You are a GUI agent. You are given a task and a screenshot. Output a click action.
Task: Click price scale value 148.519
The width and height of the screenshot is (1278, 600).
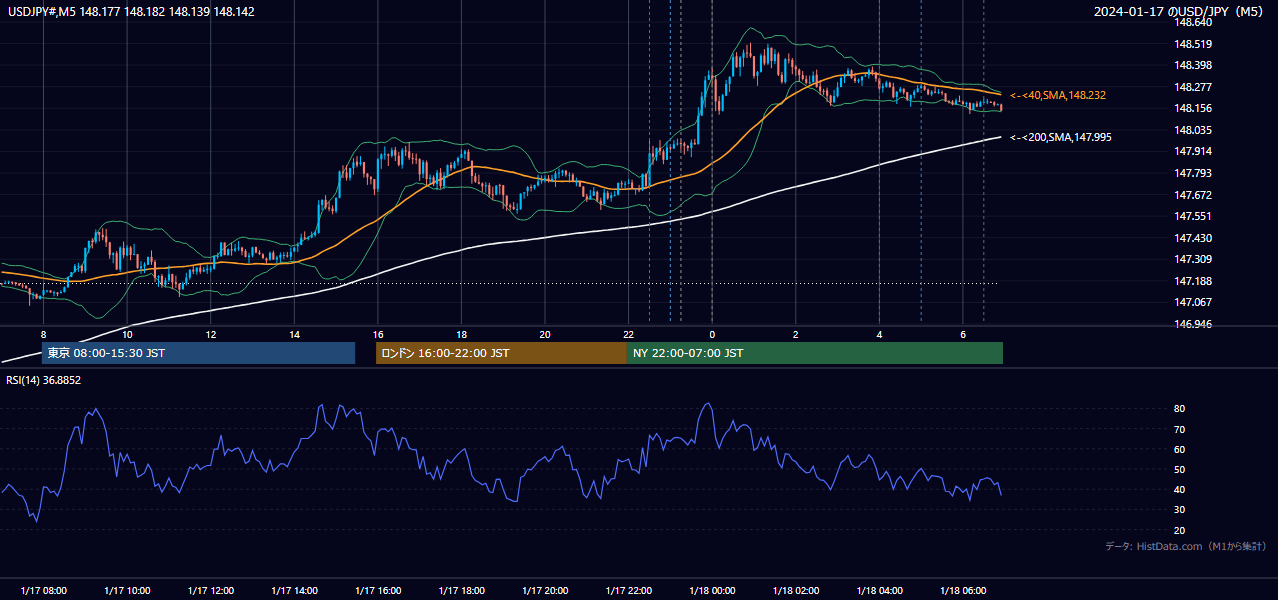1192,44
